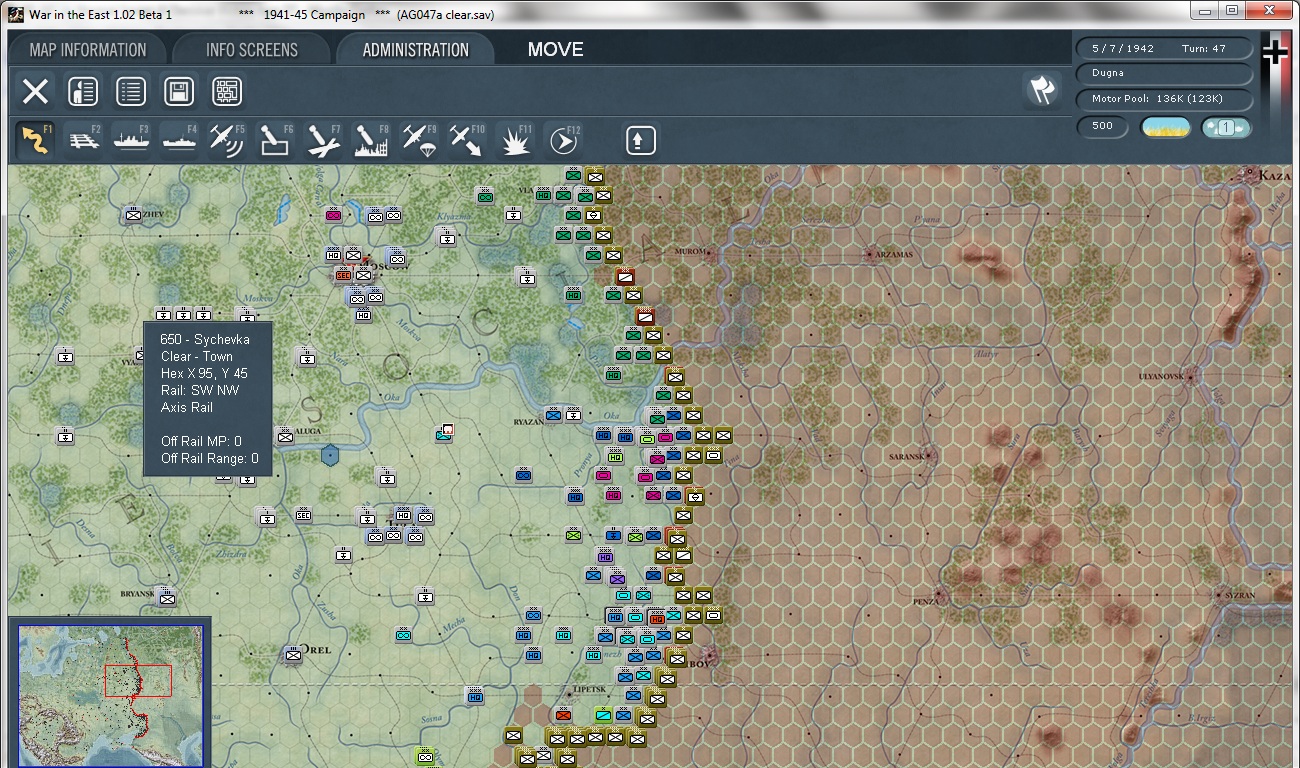The width and height of the screenshot is (1300, 768).
Task: Click the SYZRAN city label on the map
Action: 1239,596
